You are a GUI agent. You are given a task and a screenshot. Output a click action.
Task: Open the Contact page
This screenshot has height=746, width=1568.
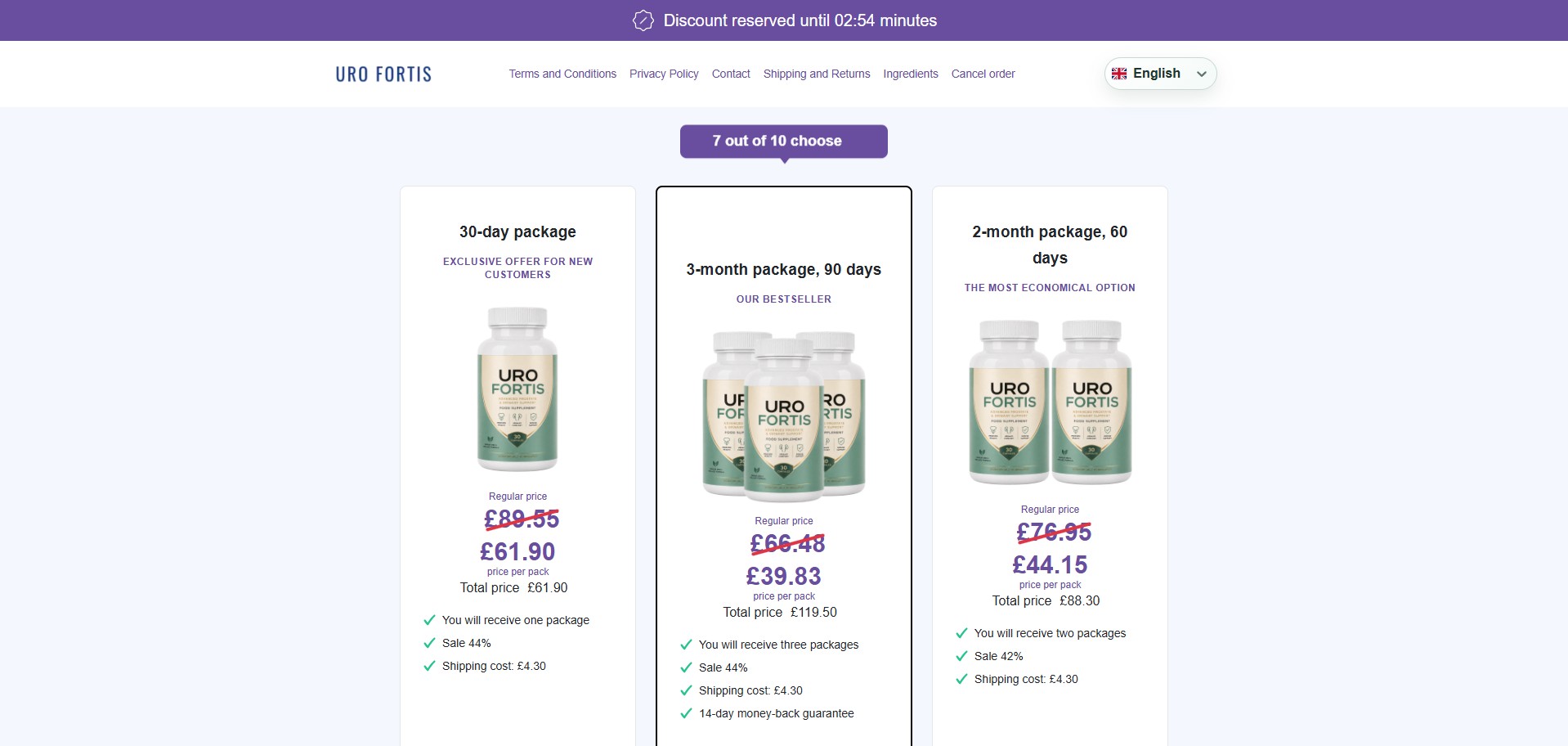pos(731,74)
